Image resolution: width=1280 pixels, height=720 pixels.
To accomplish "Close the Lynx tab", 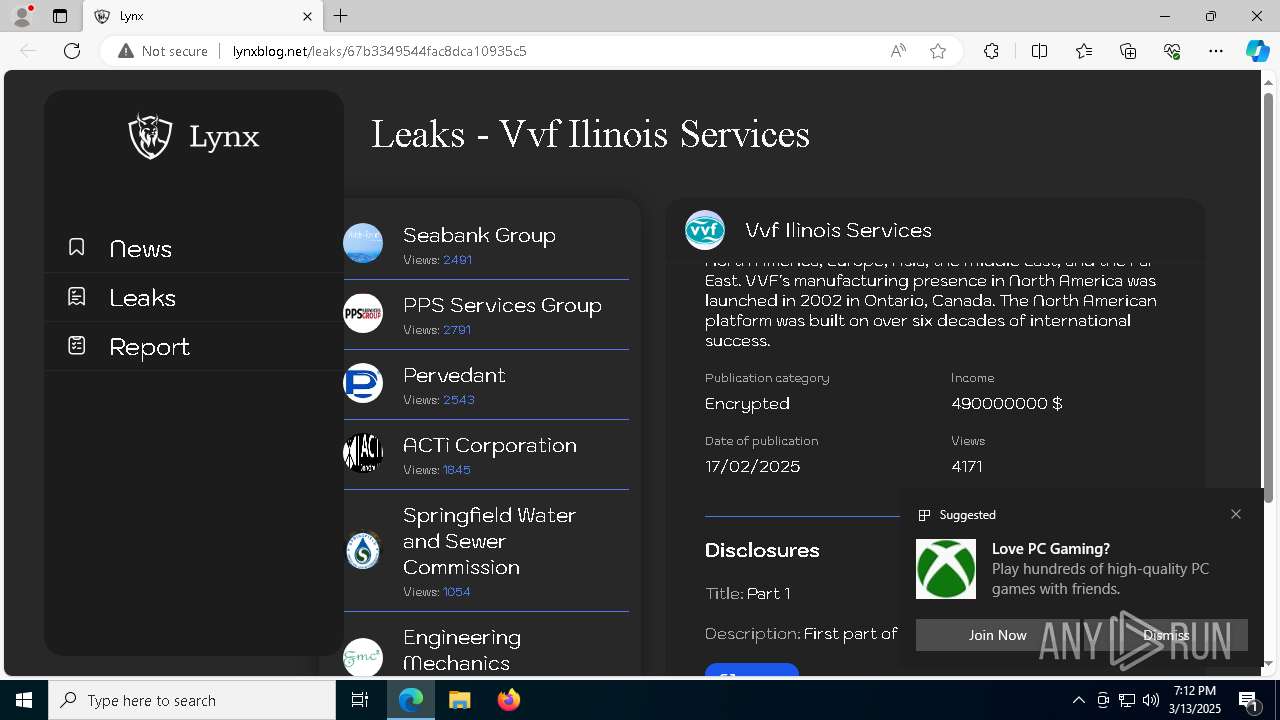I will coord(307,16).
